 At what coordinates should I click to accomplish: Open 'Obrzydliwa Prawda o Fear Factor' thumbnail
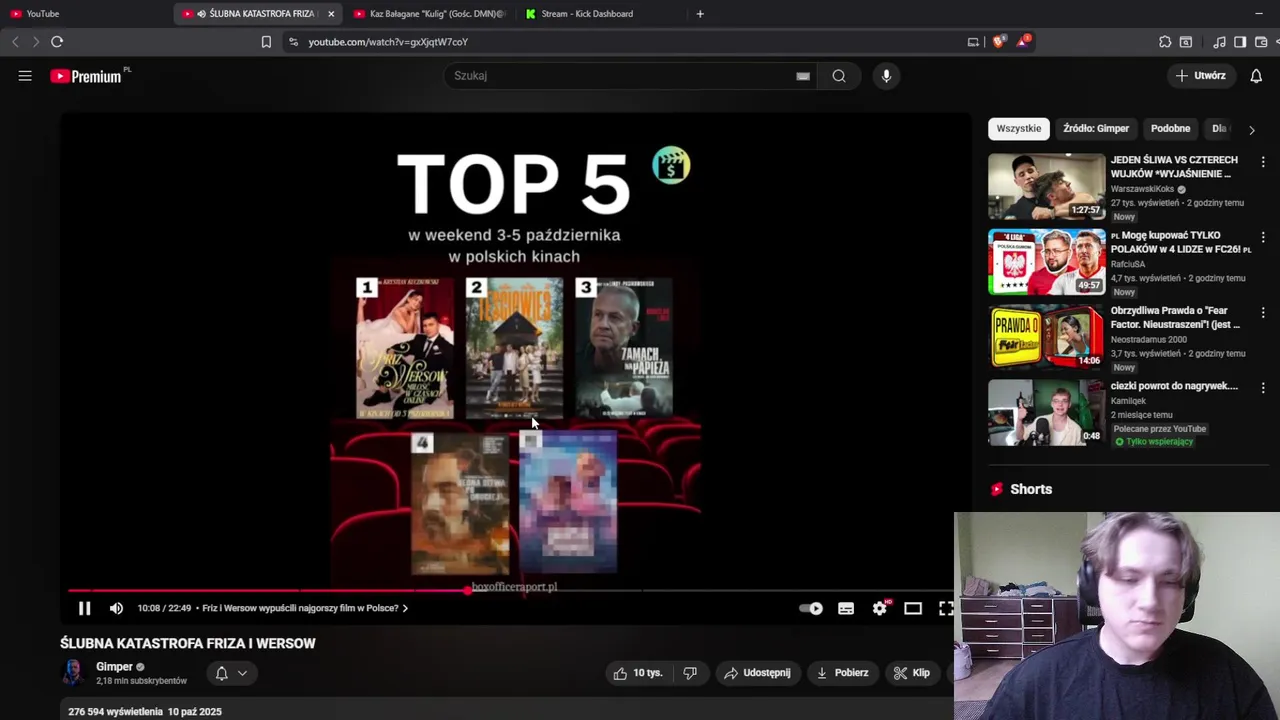(x=1046, y=337)
